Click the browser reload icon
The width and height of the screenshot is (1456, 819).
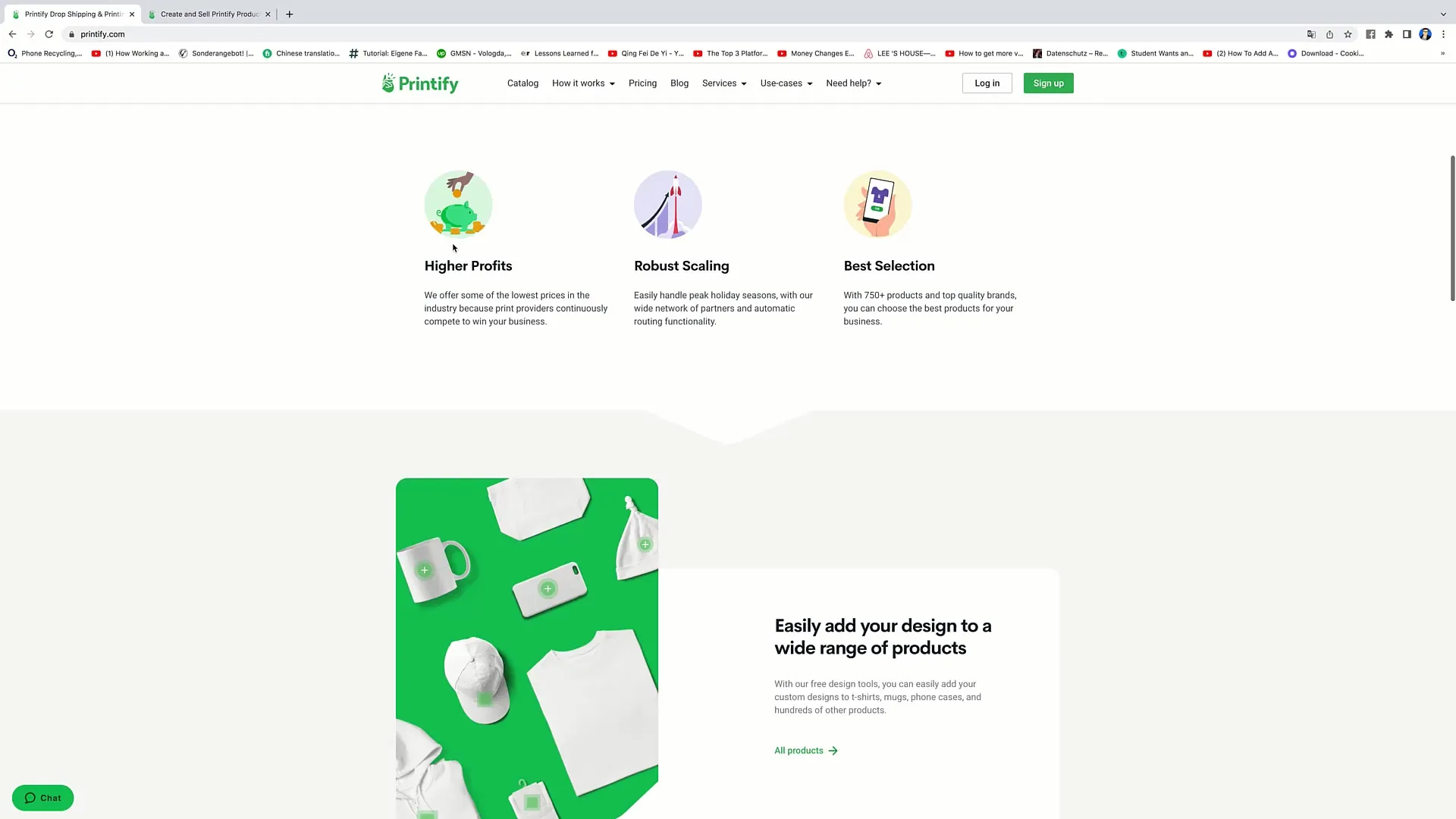(x=48, y=34)
